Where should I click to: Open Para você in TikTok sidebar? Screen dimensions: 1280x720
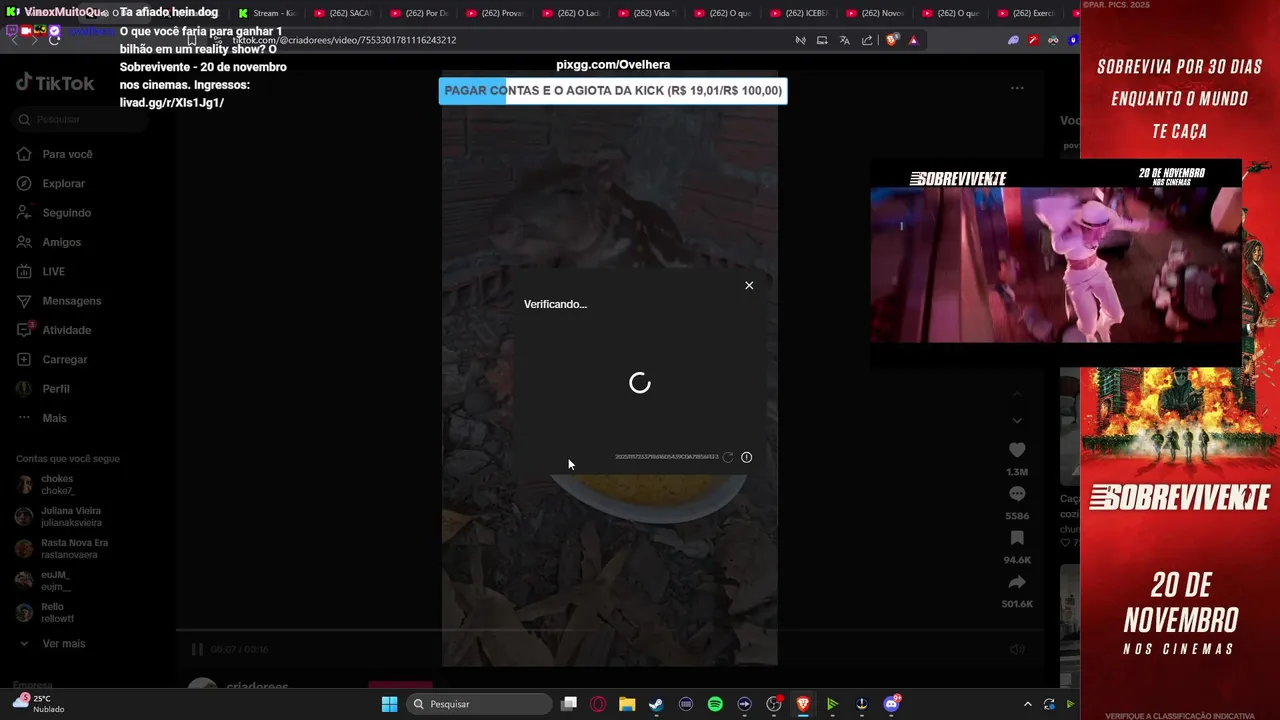tap(67, 154)
